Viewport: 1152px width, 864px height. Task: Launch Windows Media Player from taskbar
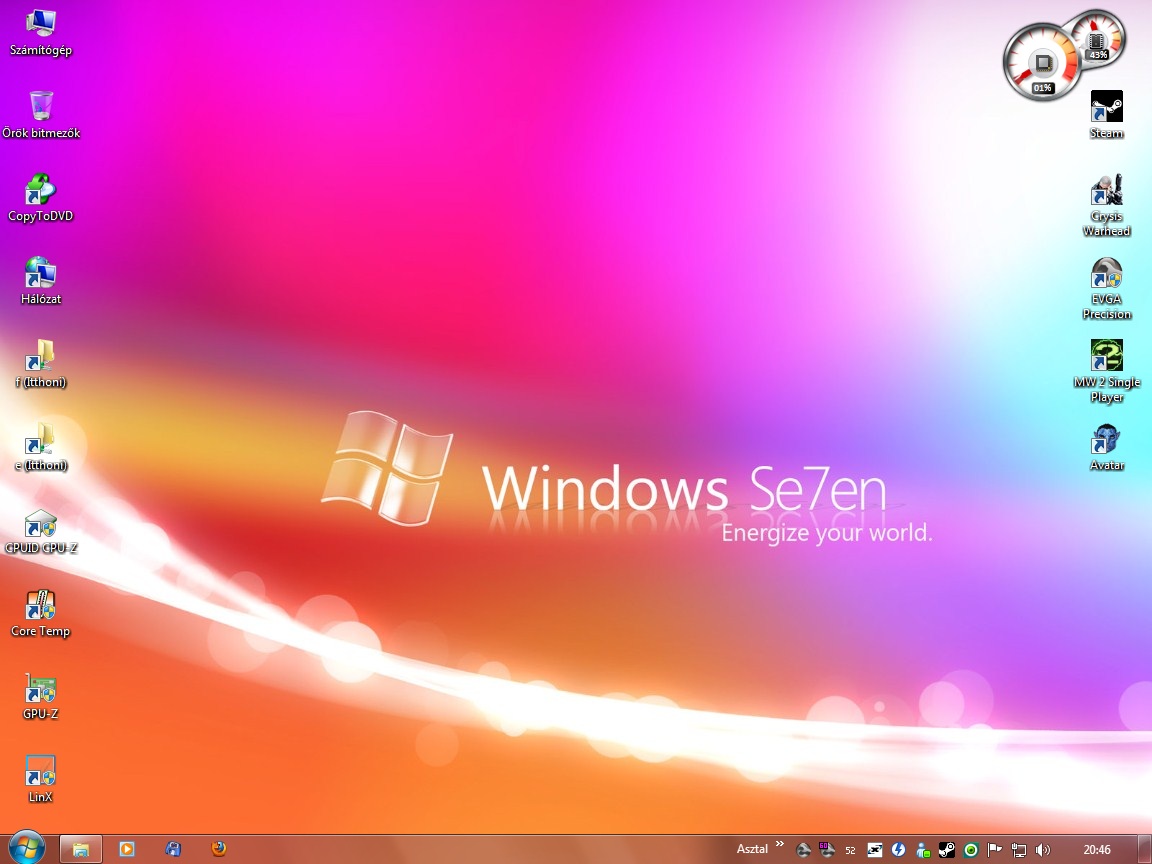pos(127,849)
